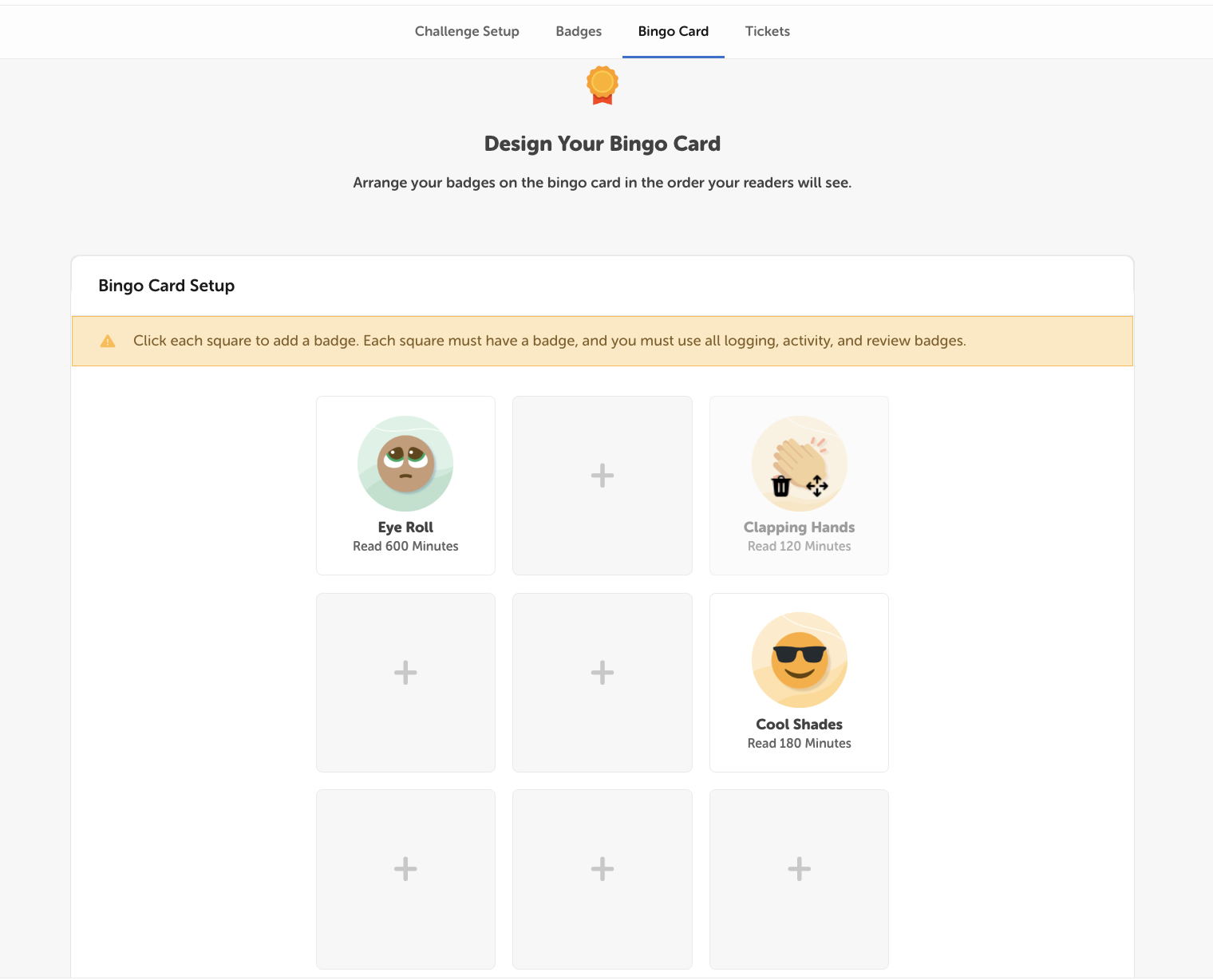Click the warning triangle in the alert banner
Screen dimensions: 1213x980
108,340
